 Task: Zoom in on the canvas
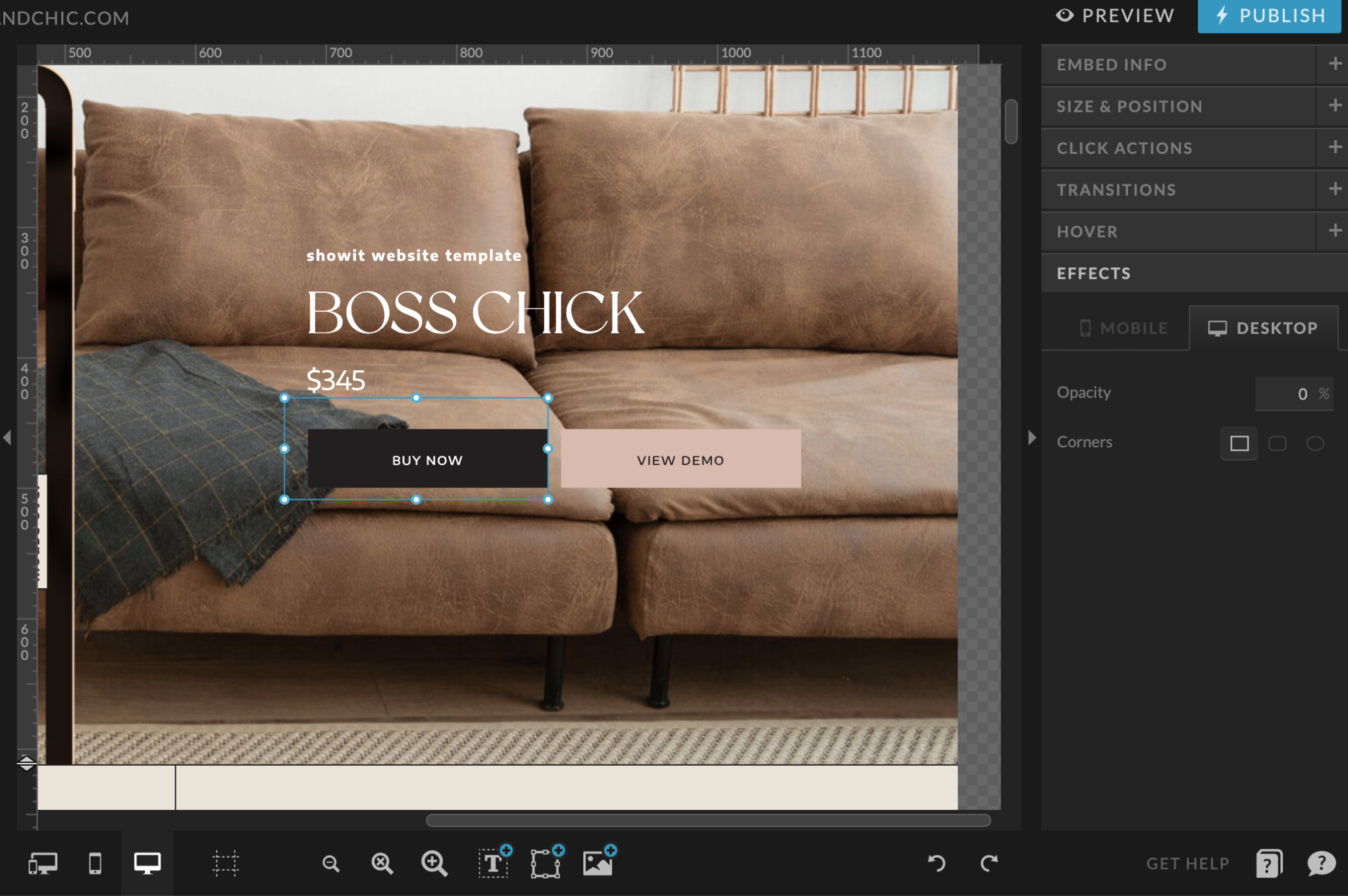coord(434,864)
